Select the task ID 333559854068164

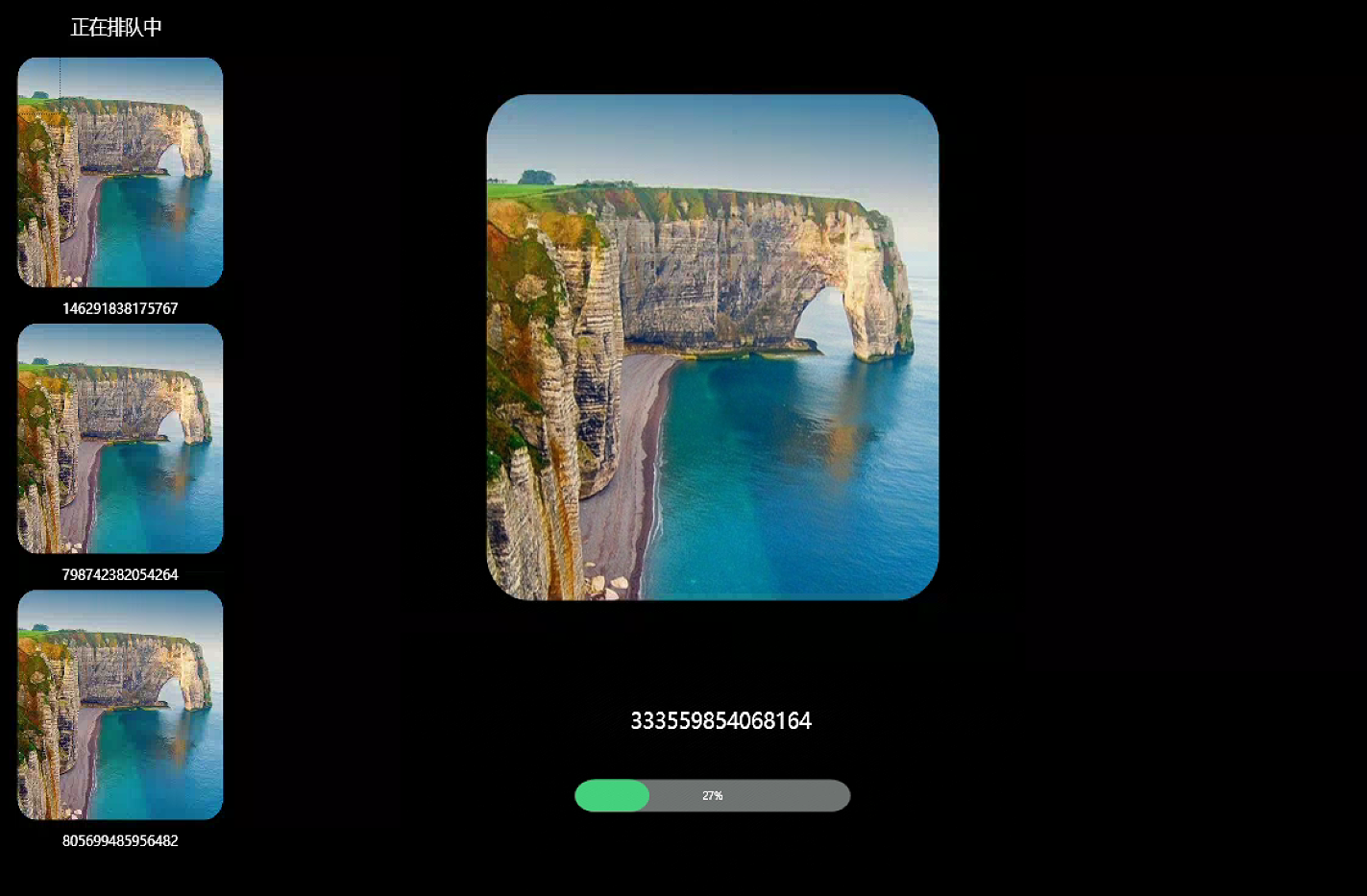tap(720, 720)
